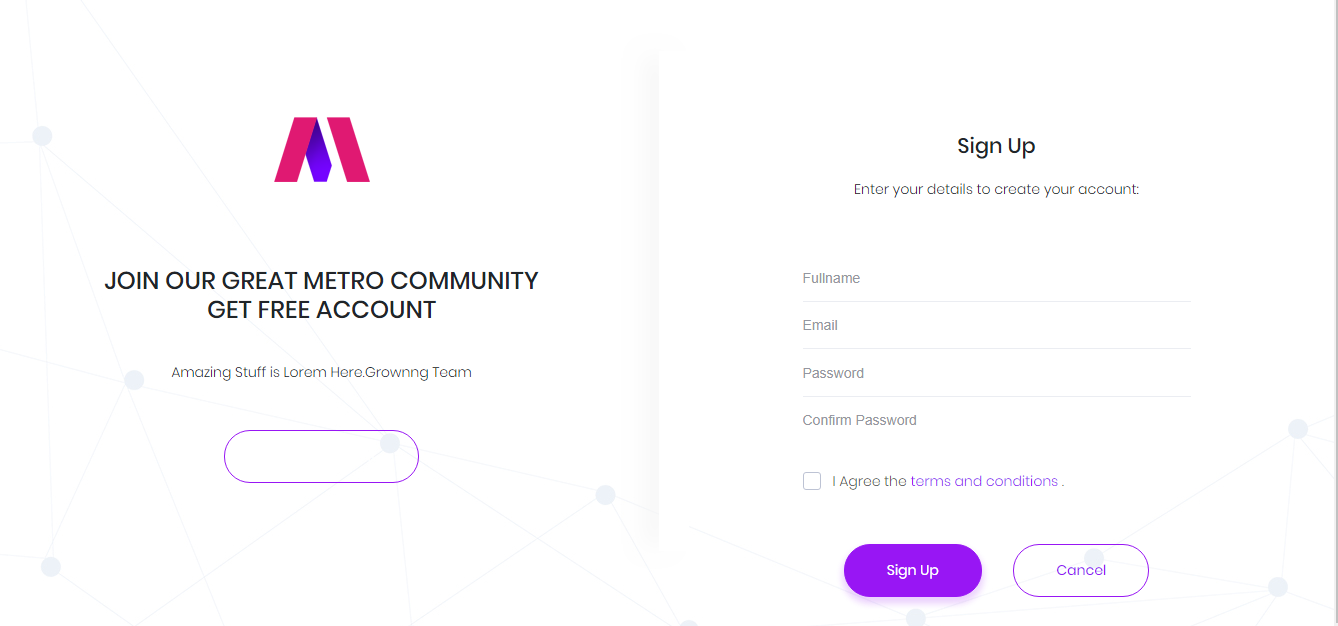Focus the Fullname input field
Screen dimensions: 1338x626
tap(997, 278)
